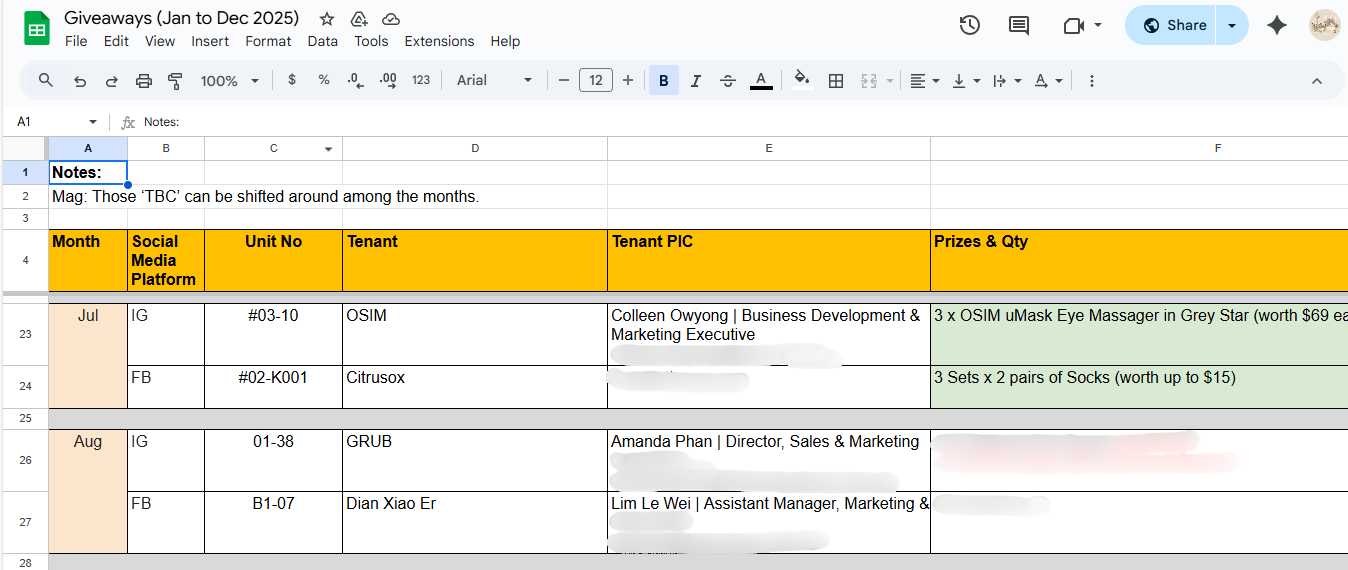Open the Extensions menu
Viewport: 1348px width, 570px height.
[439, 41]
